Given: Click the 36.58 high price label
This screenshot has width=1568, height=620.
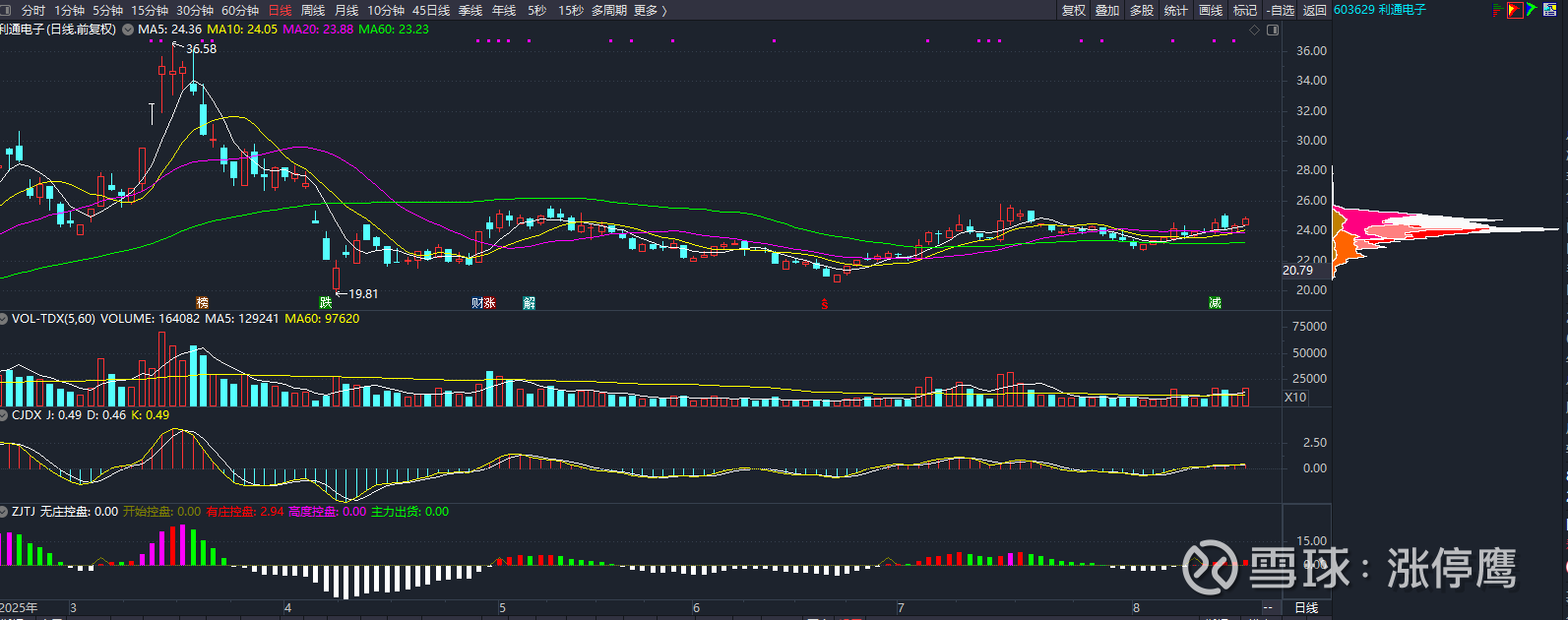Looking at the screenshot, I should click(x=201, y=48).
